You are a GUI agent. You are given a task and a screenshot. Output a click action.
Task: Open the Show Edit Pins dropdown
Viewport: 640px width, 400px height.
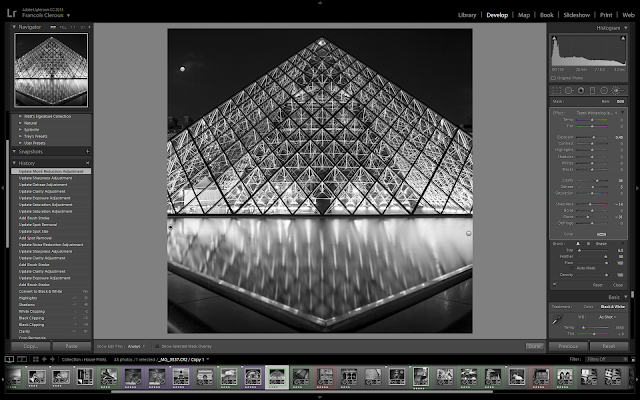(136, 346)
